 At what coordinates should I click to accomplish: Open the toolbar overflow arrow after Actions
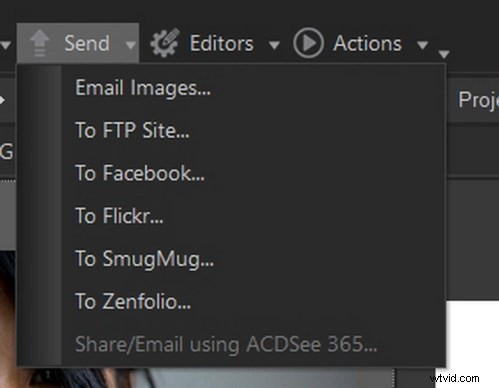click(444, 54)
